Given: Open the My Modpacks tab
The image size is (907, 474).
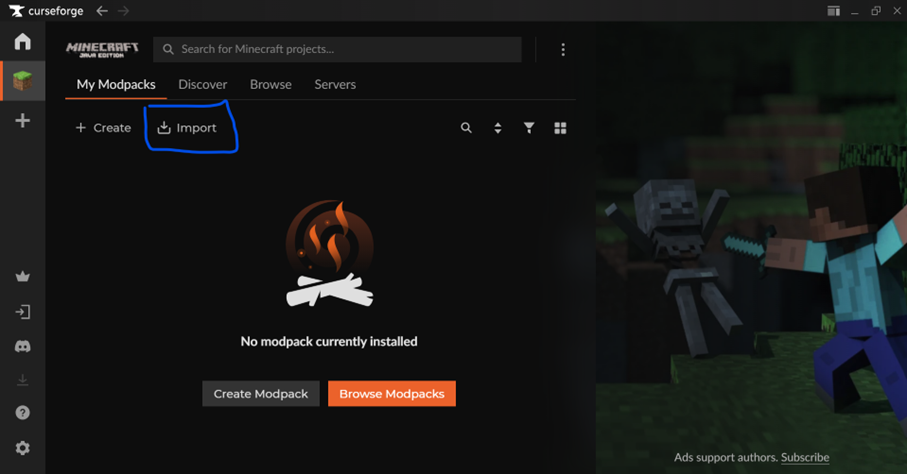Looking at the screenshot, I should [x=116, y=84].
